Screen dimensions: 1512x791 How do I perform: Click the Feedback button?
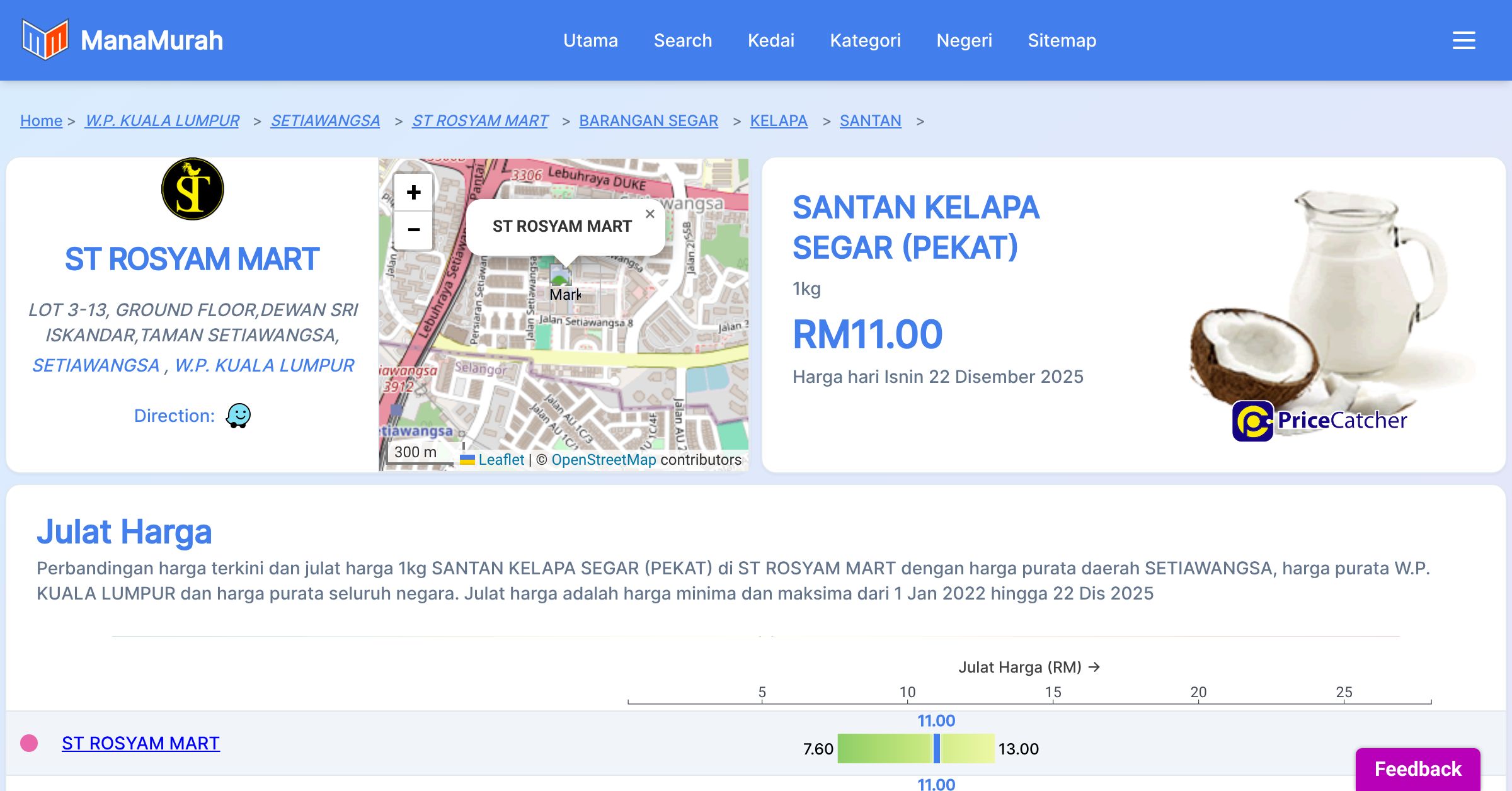click(x=1417, y=768)
